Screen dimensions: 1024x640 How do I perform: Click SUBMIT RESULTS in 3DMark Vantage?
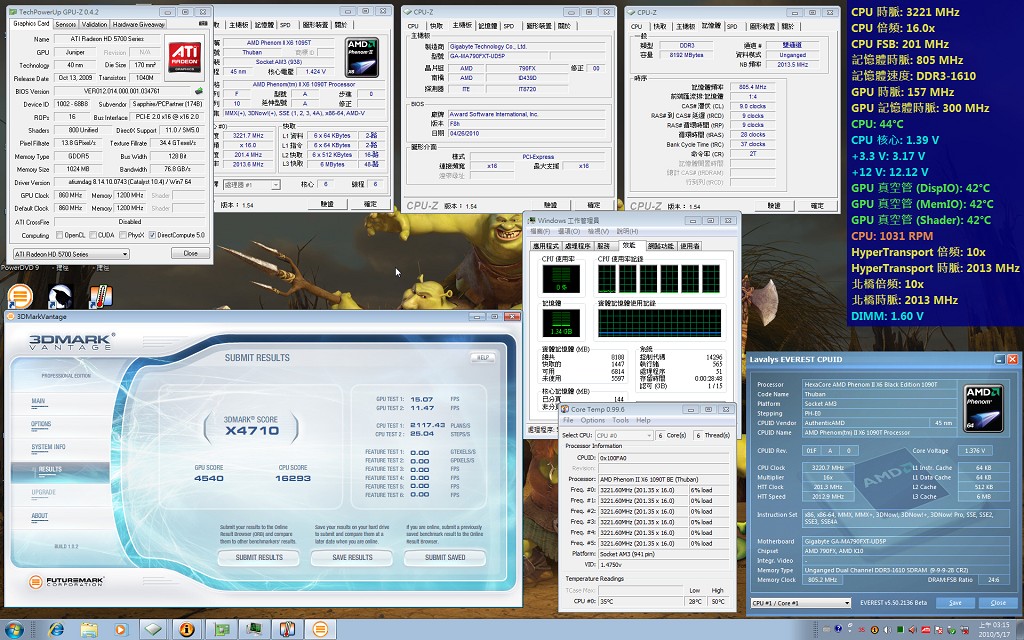tap(259, 558)
